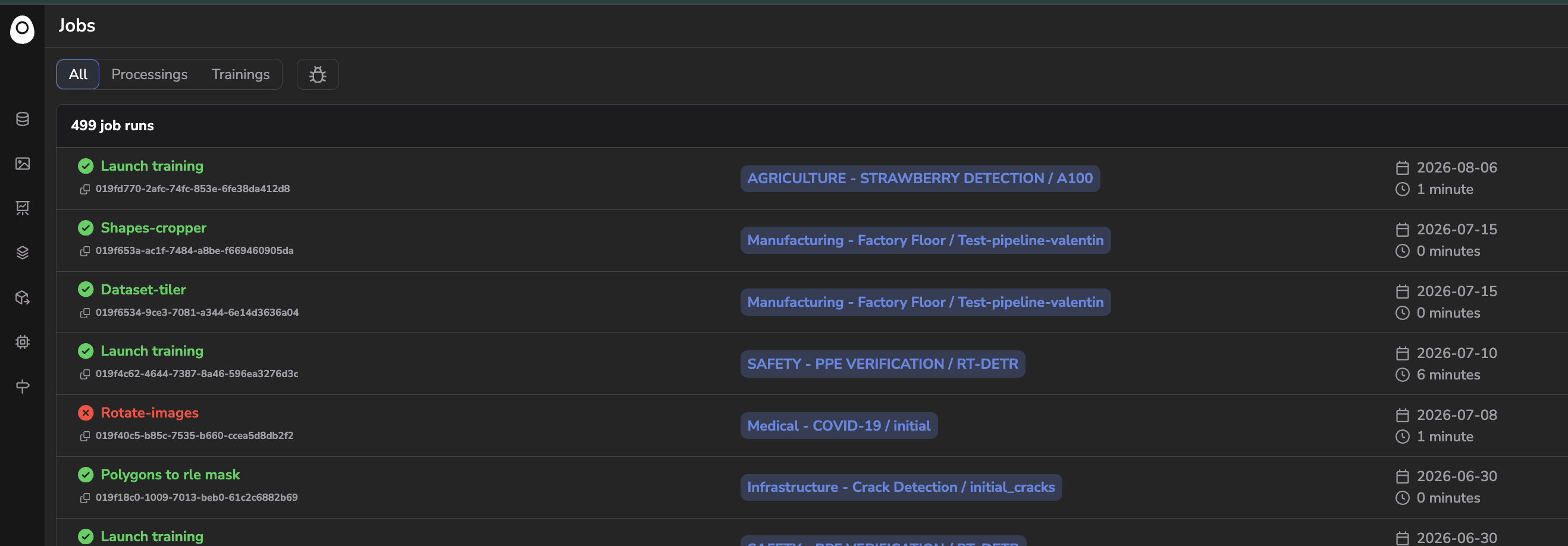Click the date 2026-07-15 in Shapes-cropper row
The width and height of the screenshot is (1568, 546).
(x=1457, y=230)
